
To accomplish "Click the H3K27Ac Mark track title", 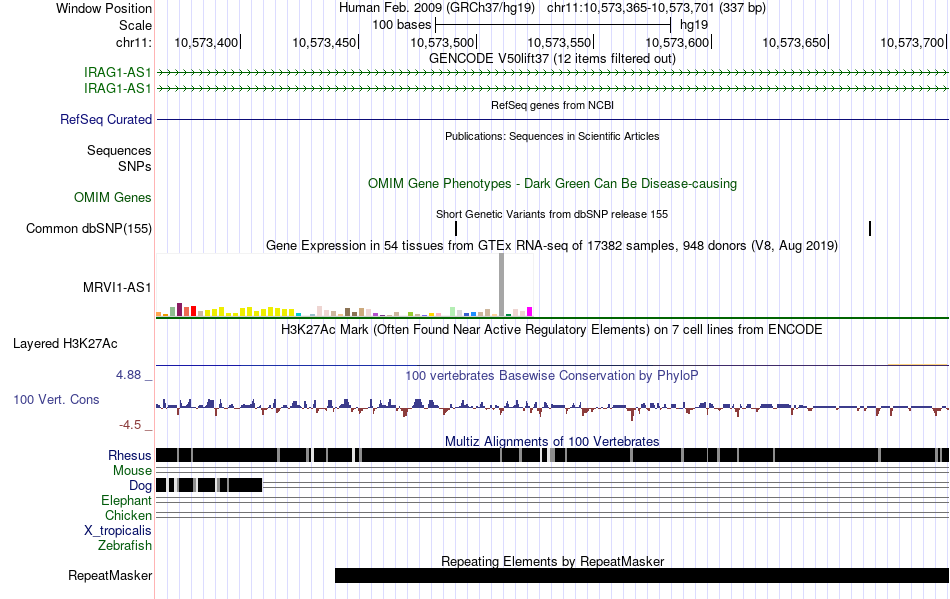I will 552,330.
